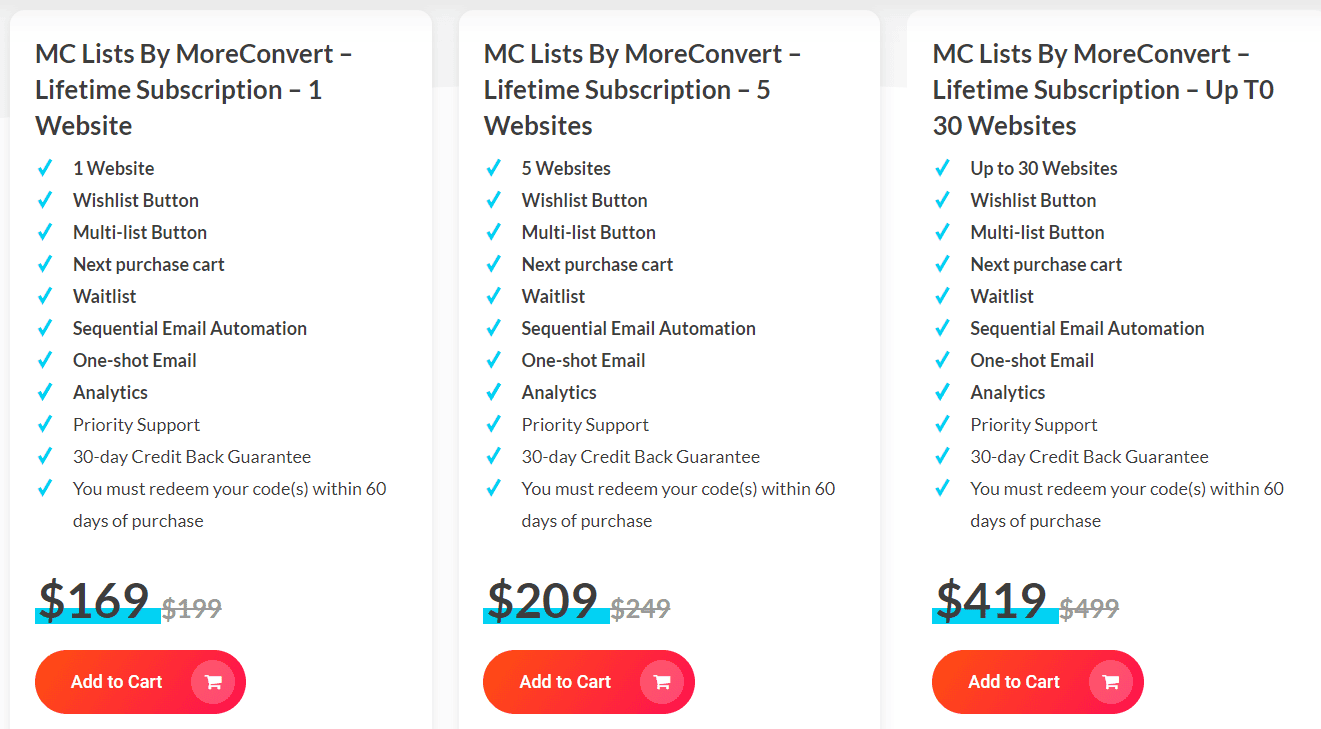This screenshot has height=729, width=1321.
Task: Click Add to Cart for the 1 Website plan
Action: [140, 681]
